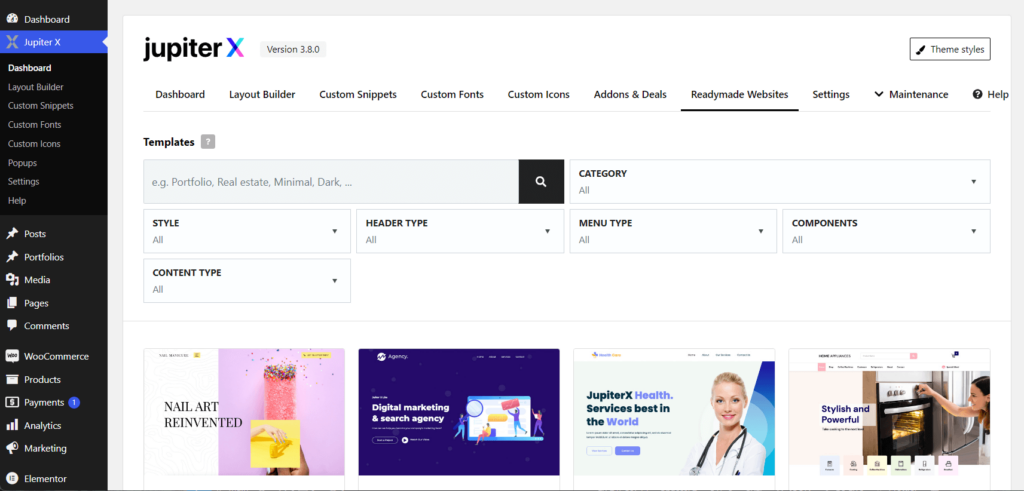The height and width of the screenshot is (491, 1024).
Task: Click the Dashboard gauge icon in sidebar
Action: click(x=12, y=19)
